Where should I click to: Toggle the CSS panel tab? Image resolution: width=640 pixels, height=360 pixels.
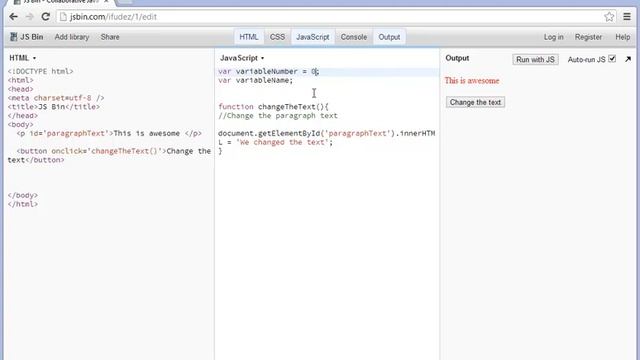277,37
